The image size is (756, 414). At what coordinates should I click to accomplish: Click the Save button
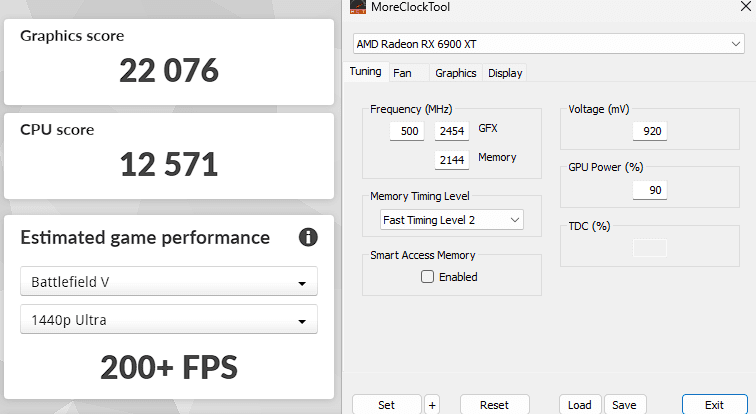click(x=624, y=405)
